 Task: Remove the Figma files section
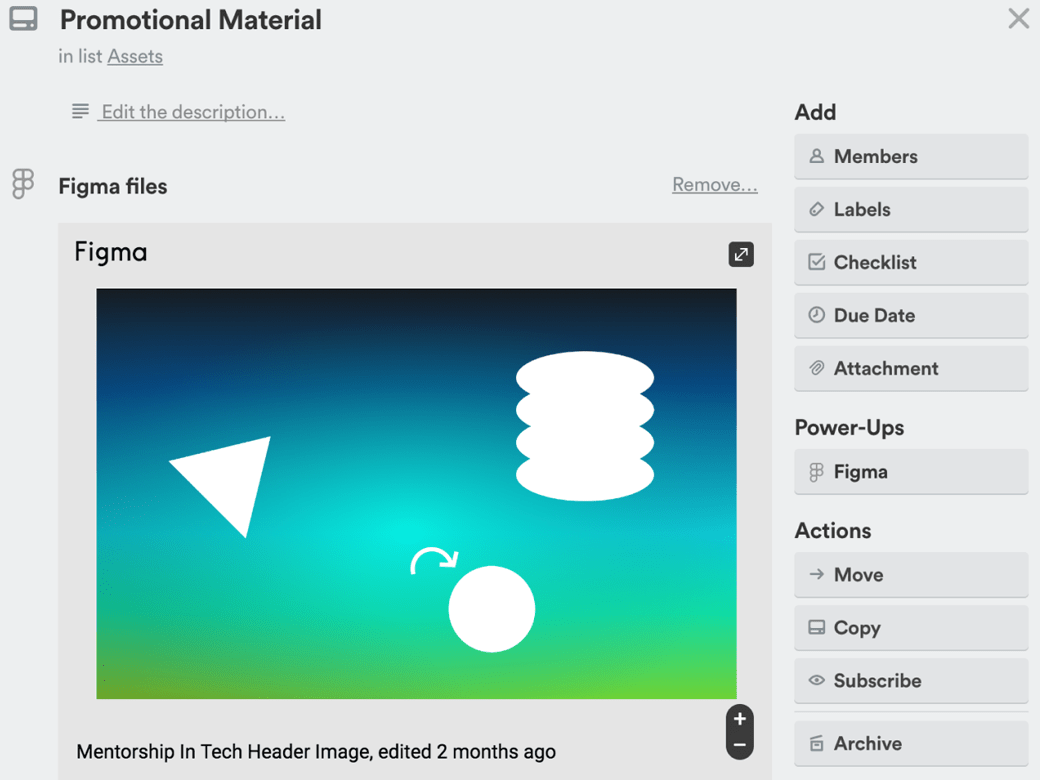point(714,184)
